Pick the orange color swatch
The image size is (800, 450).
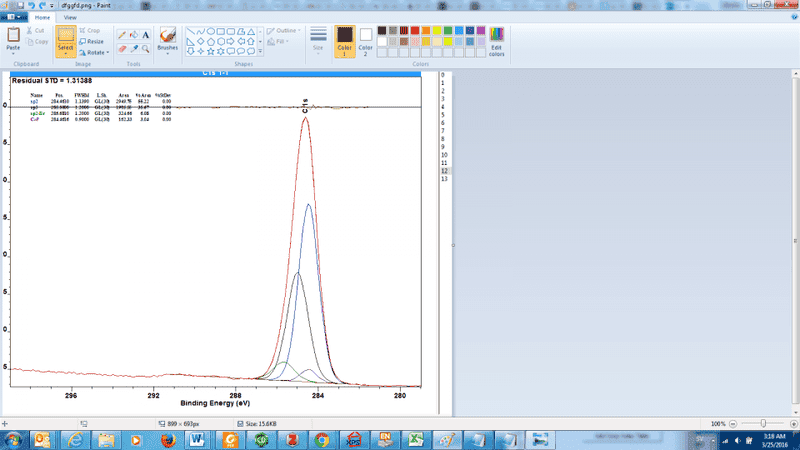tap(426, 31)
